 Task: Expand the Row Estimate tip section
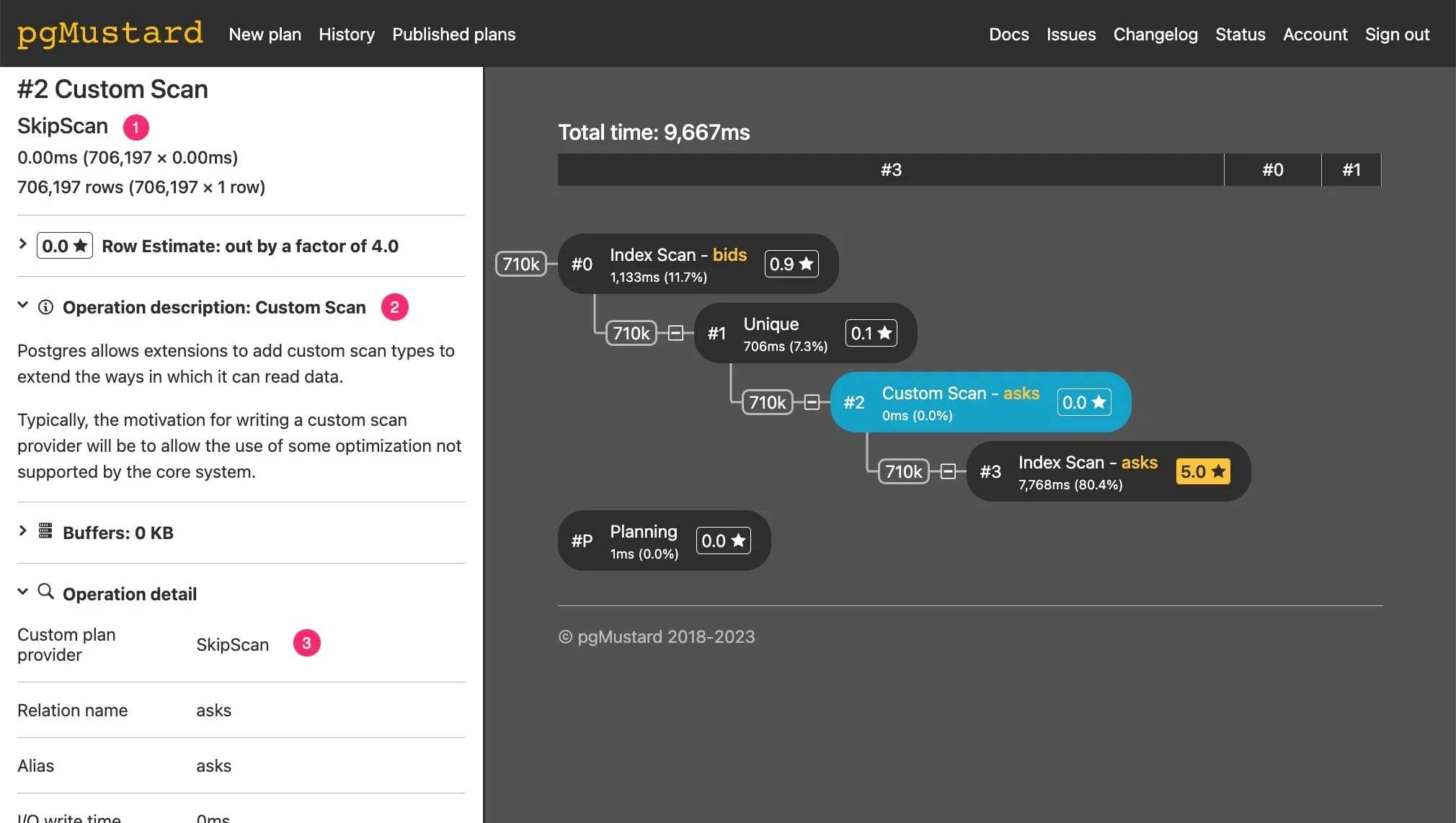(x=22, y=244)
